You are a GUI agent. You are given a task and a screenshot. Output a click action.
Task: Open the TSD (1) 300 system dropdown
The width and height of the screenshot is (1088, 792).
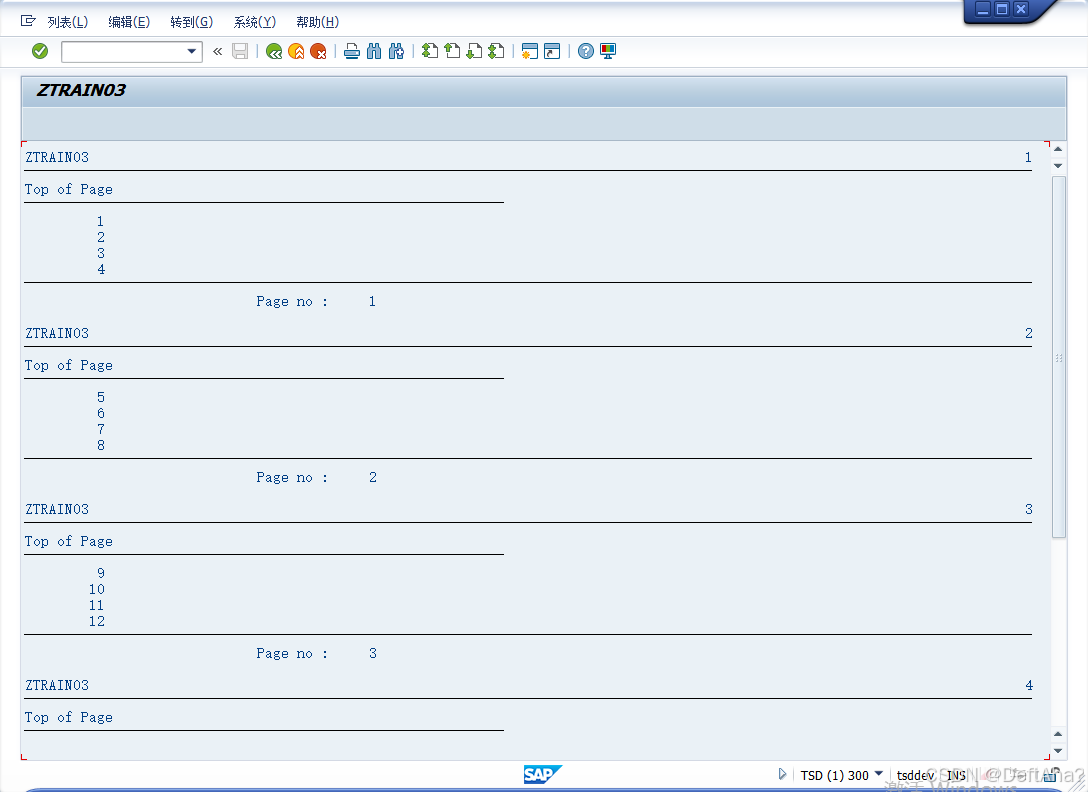(879, 773)
